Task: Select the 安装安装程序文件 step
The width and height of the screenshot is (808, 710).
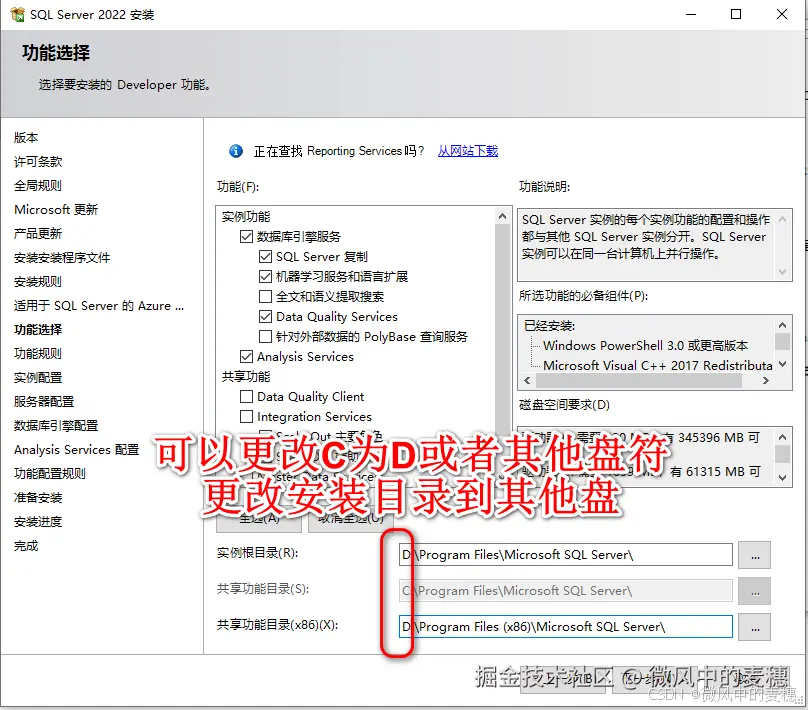Action: point(62,258)
